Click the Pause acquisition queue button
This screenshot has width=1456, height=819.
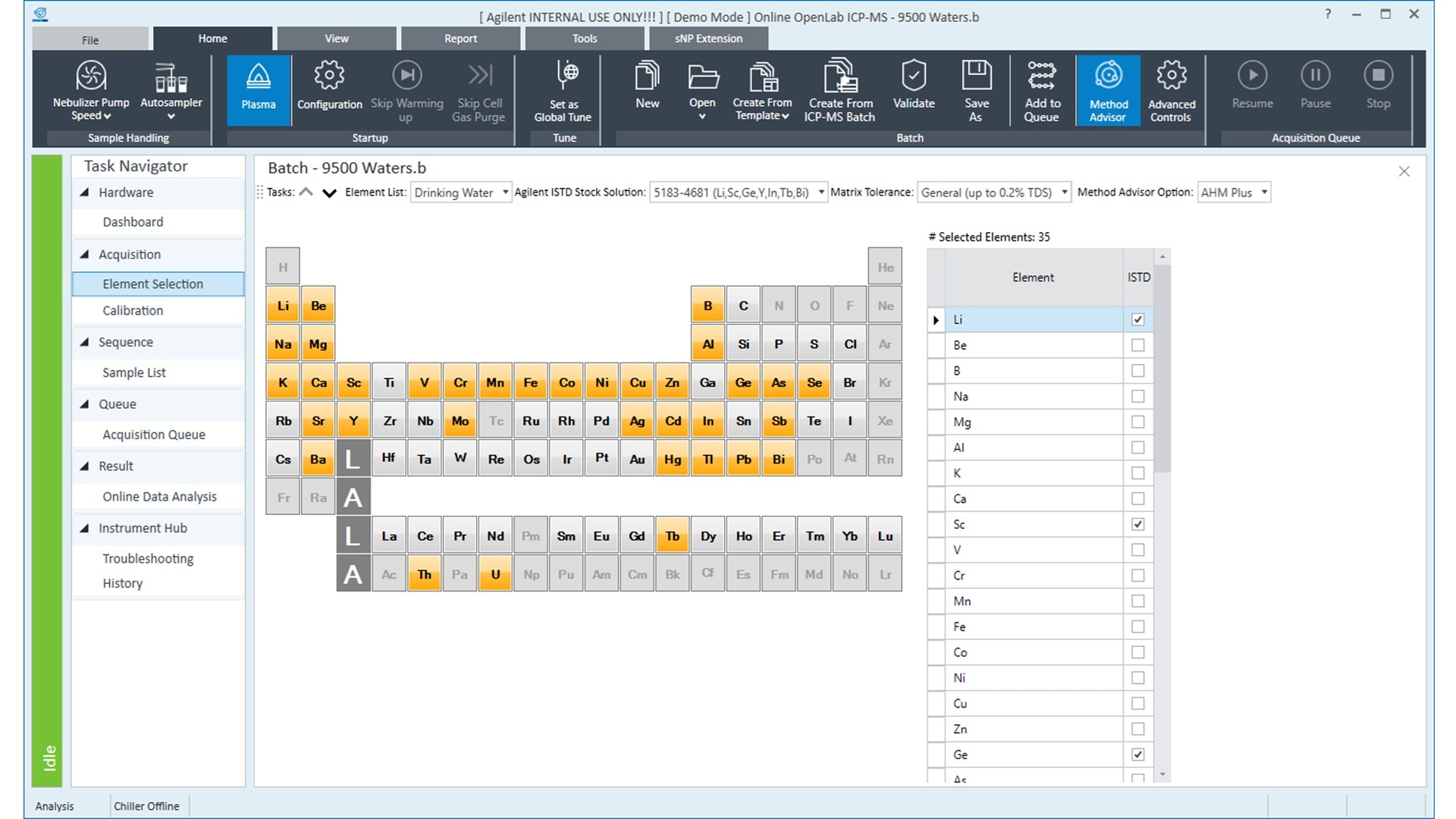click(x=1315, y=85)
